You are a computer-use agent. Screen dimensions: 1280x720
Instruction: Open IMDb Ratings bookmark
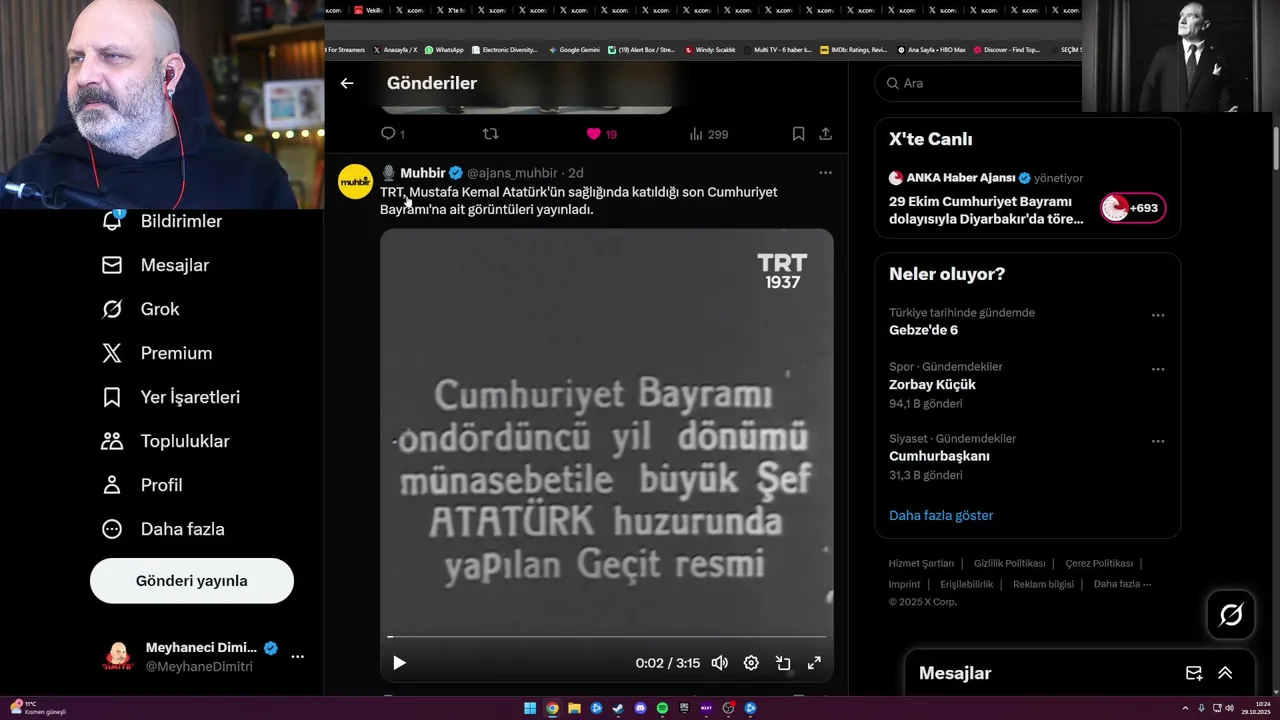click(x=853, y=50)
